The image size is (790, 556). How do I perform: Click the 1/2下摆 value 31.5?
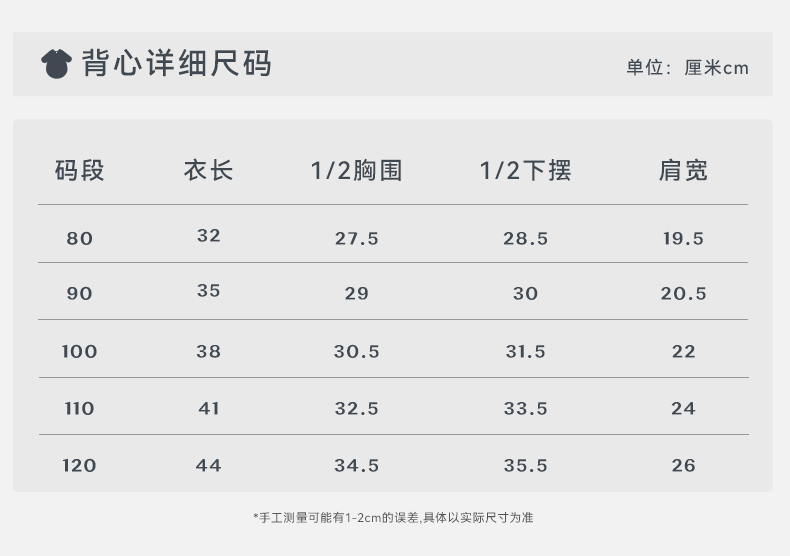[x=525, y=351]
